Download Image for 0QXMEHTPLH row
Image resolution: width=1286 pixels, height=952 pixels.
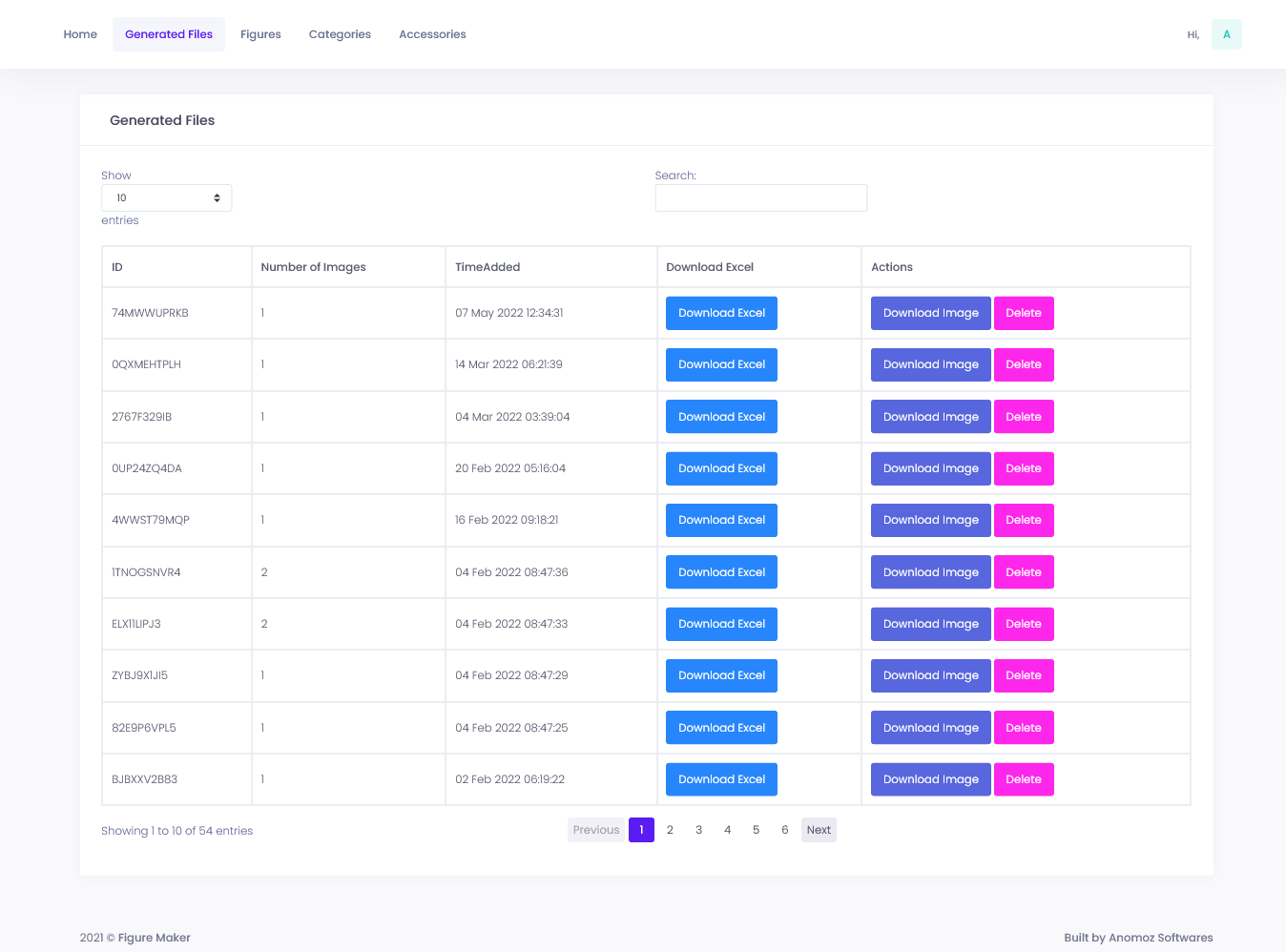point(930,364)
